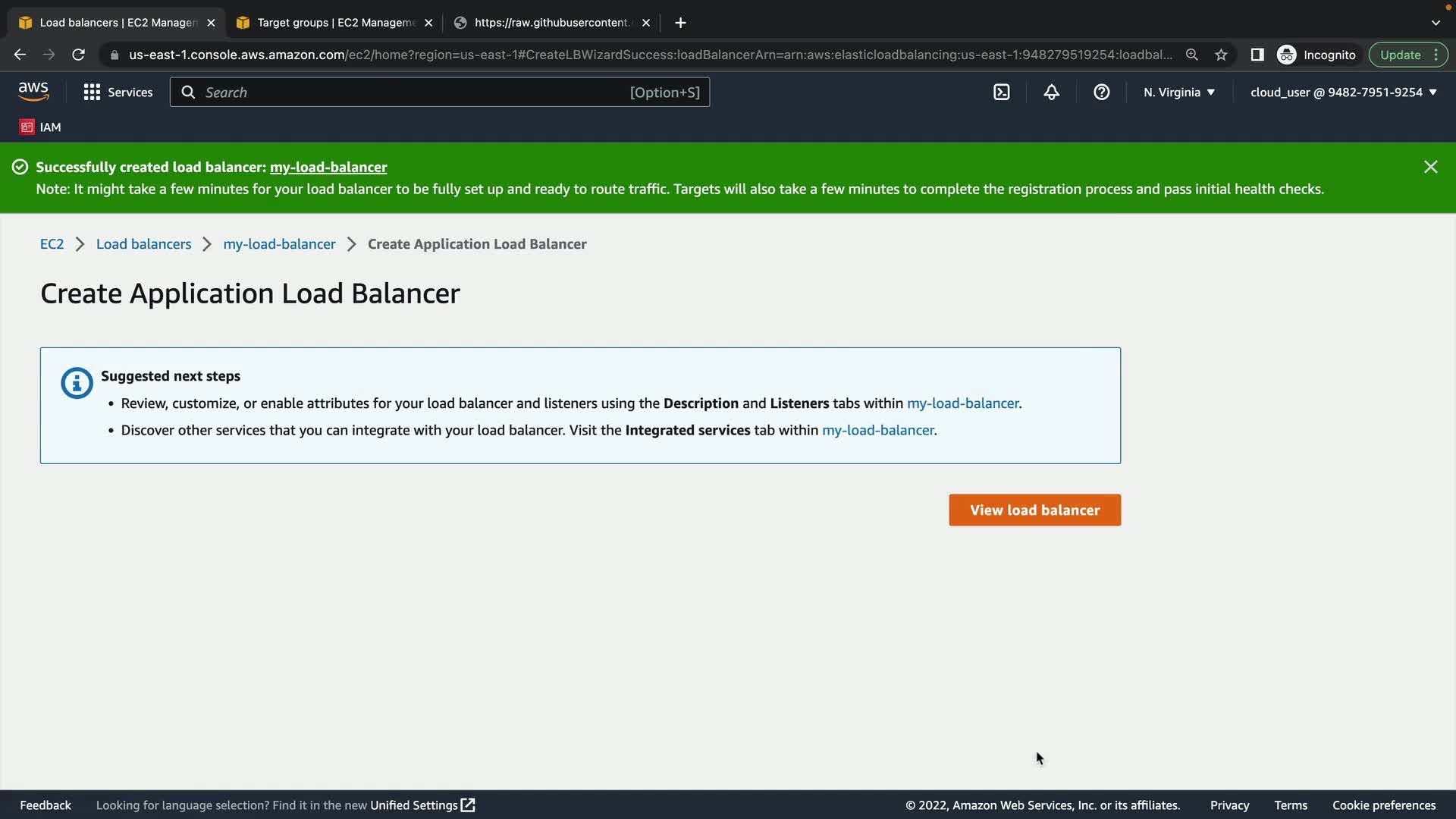Open AWS CloudShell terminal icon
Screen dimensions: 1456x819
[x=1001, y=93]
